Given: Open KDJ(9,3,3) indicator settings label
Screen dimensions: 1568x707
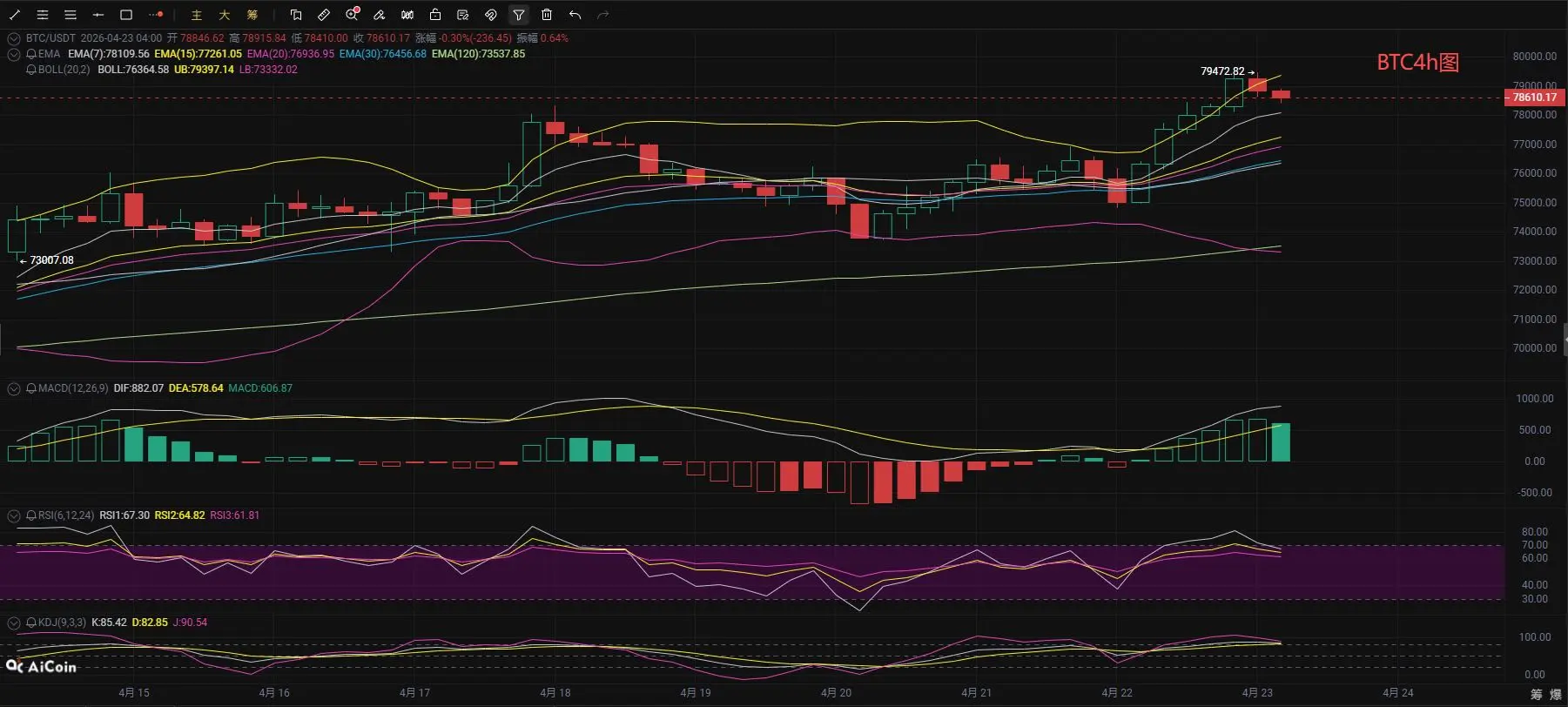Looking at the screenshot, I should pos(62,623).
